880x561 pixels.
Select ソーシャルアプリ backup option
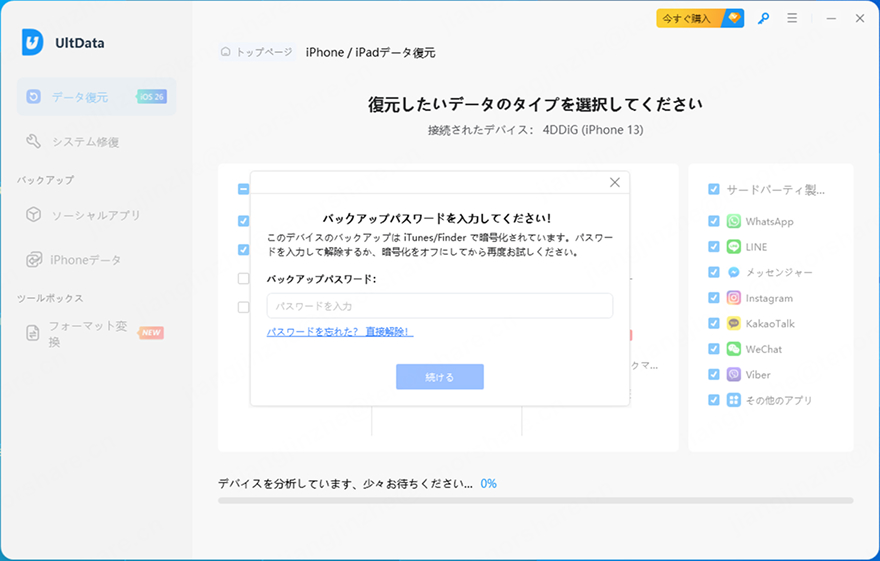click(x=95, y=215)
